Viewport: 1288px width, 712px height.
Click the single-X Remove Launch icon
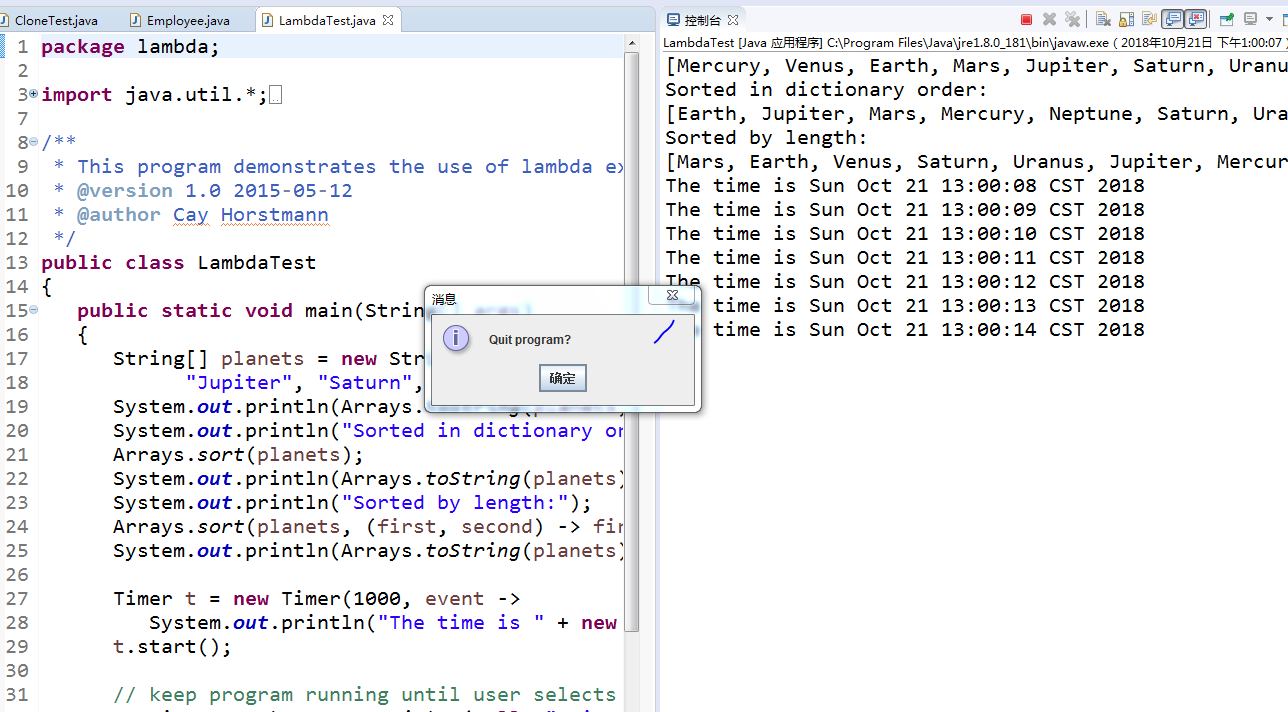pos(1049,19)
